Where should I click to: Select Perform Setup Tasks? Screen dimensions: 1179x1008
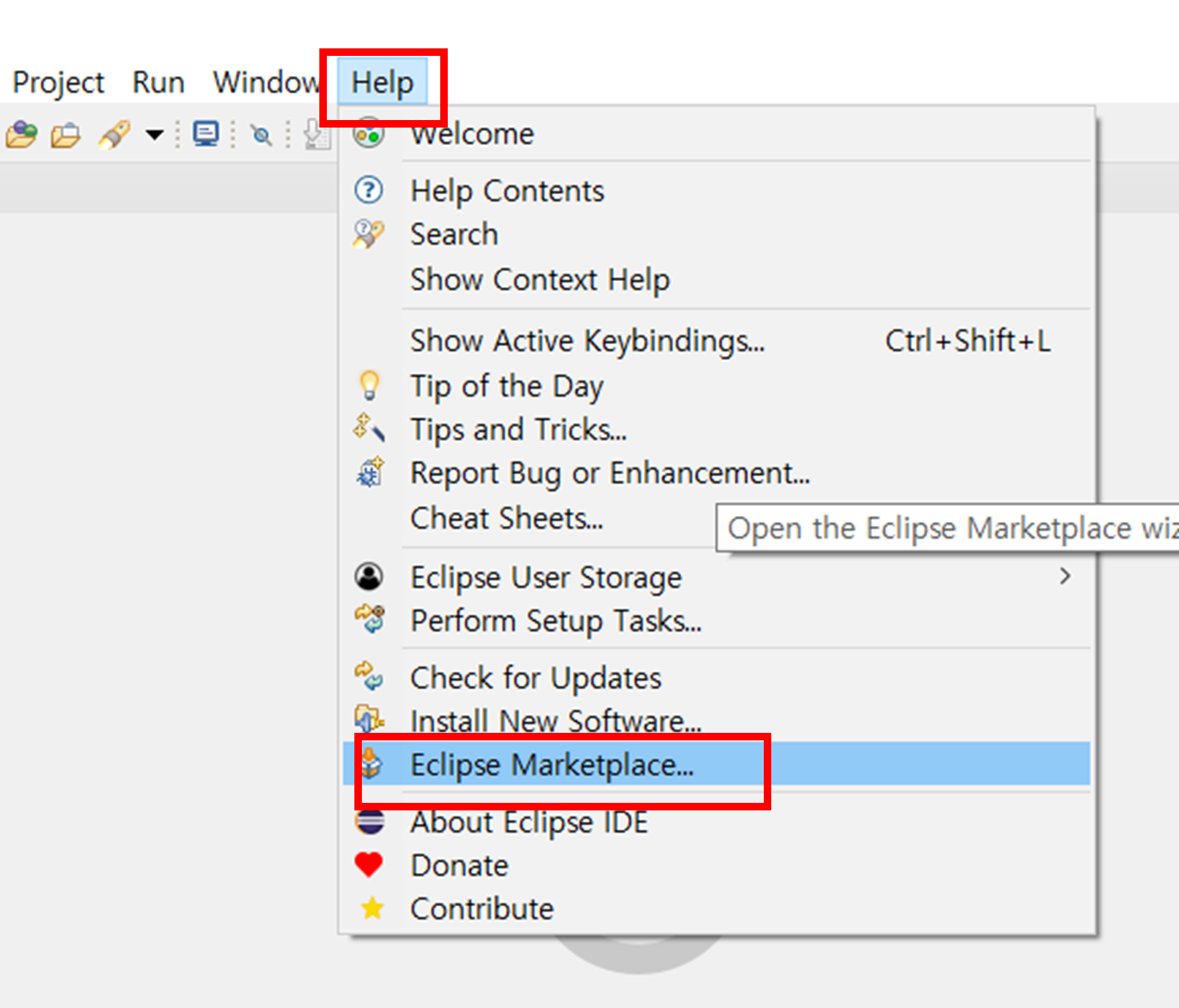715,621
